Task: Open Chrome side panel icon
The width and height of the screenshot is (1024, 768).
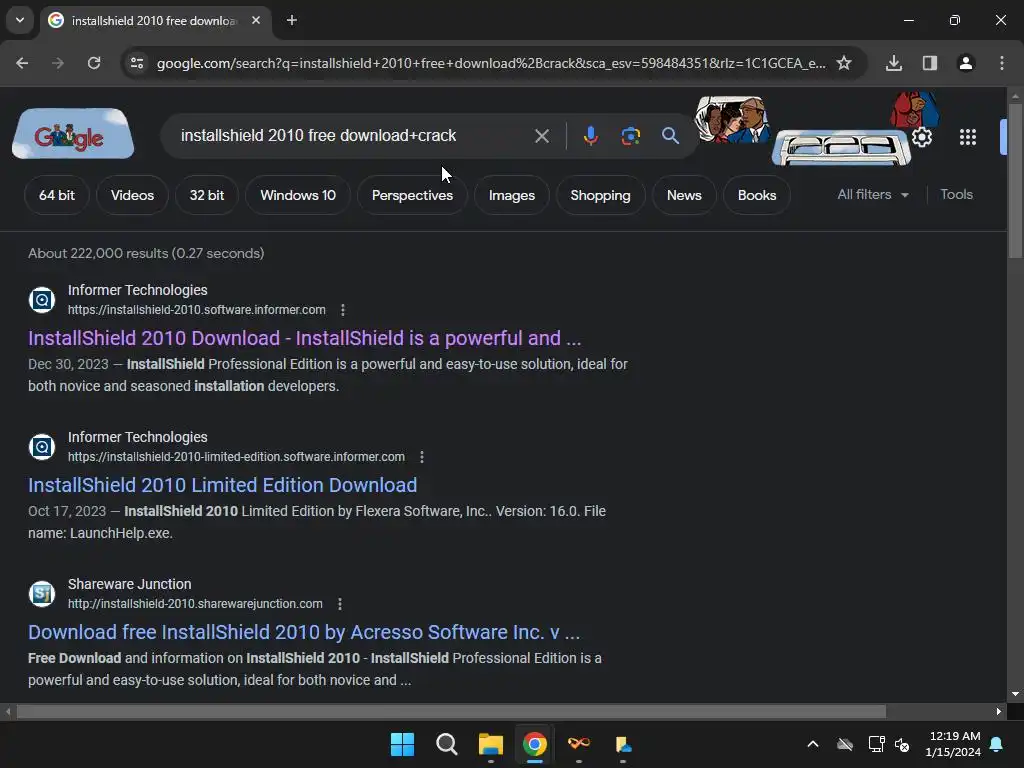Action: (x=930, y=63)
